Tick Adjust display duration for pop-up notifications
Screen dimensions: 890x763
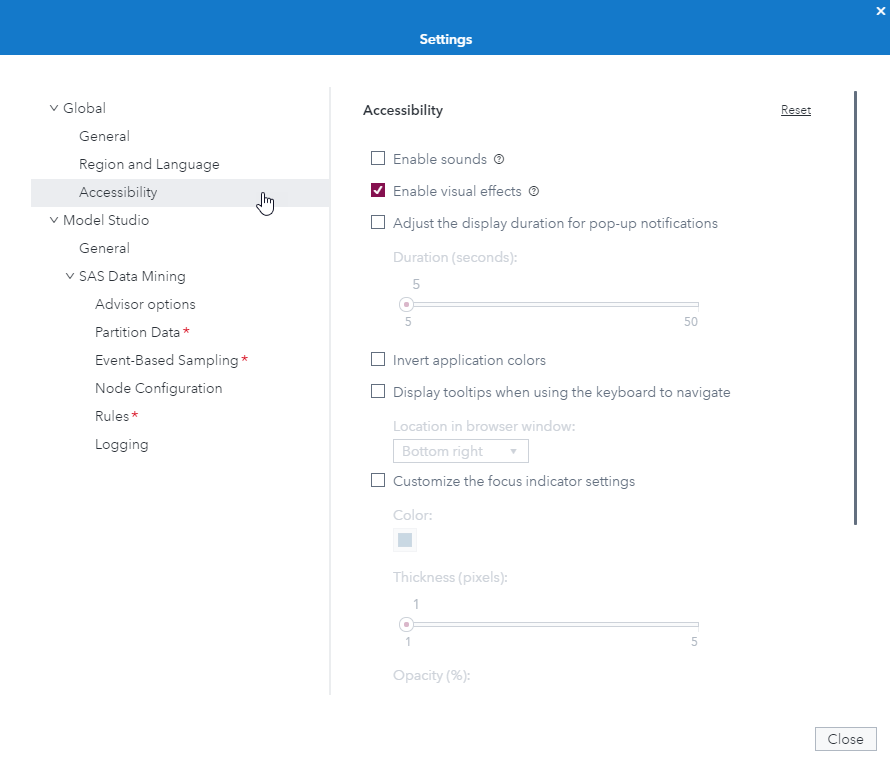tap(378, 223)
